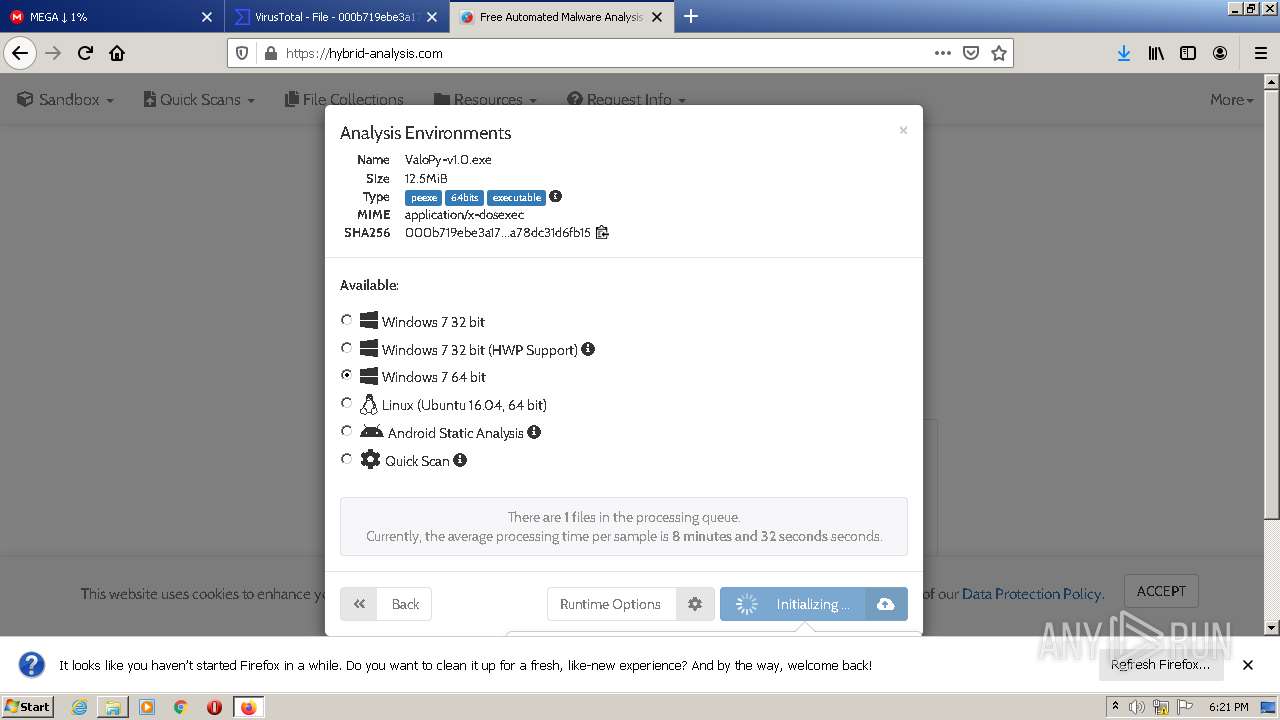Viewport: 1280px width, 720px height.
Task: Expand Quick Scans navigation dropdown
Action: pyautogui.click(x=199, y=99)
